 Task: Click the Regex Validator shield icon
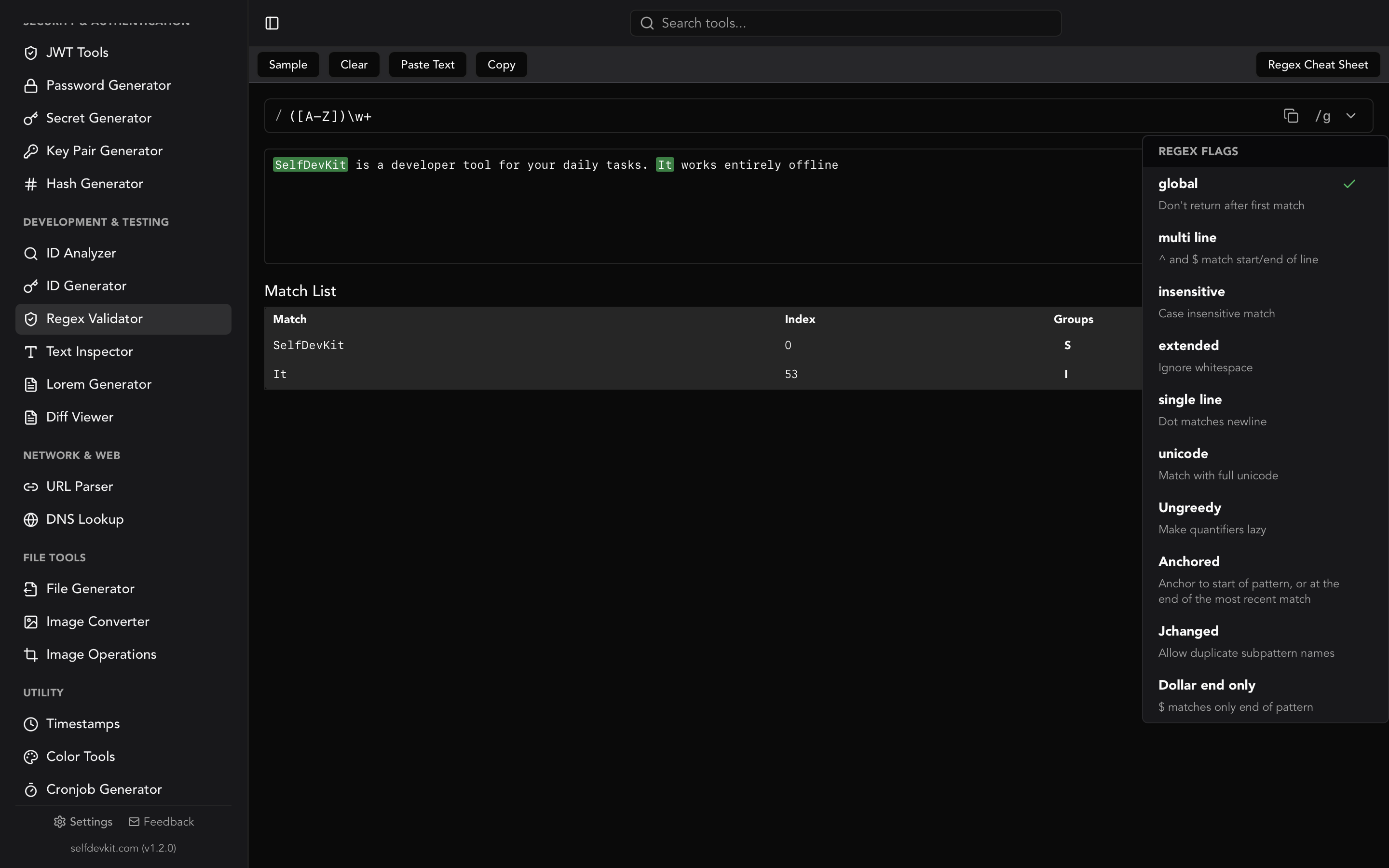tap(31, 319)
